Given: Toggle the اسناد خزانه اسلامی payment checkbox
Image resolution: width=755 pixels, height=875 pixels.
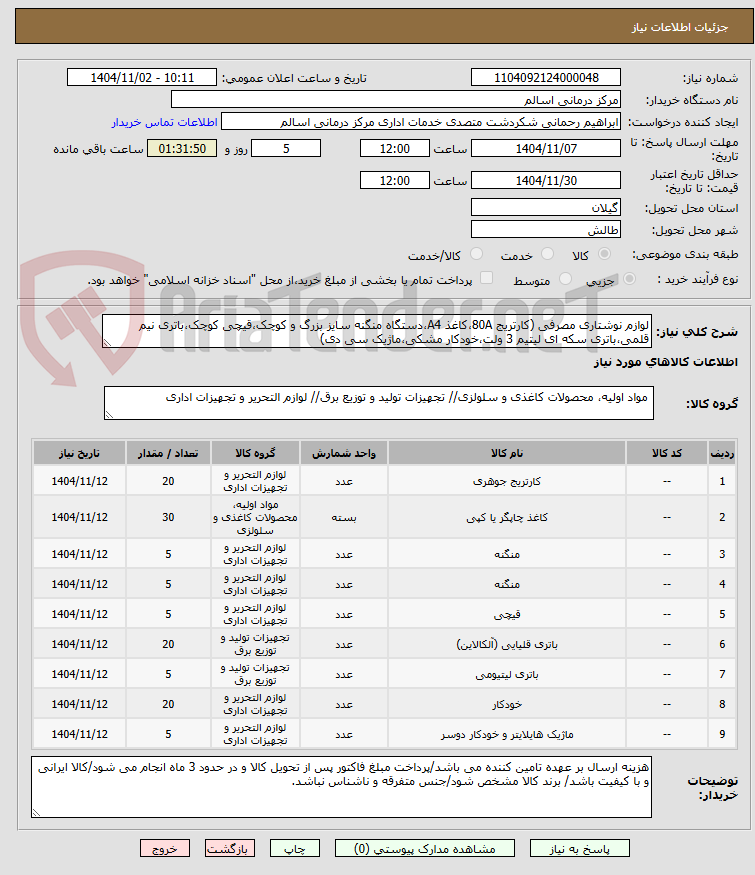Looking at the screenshot, I should pyautogui.click(x=487, y=278).
